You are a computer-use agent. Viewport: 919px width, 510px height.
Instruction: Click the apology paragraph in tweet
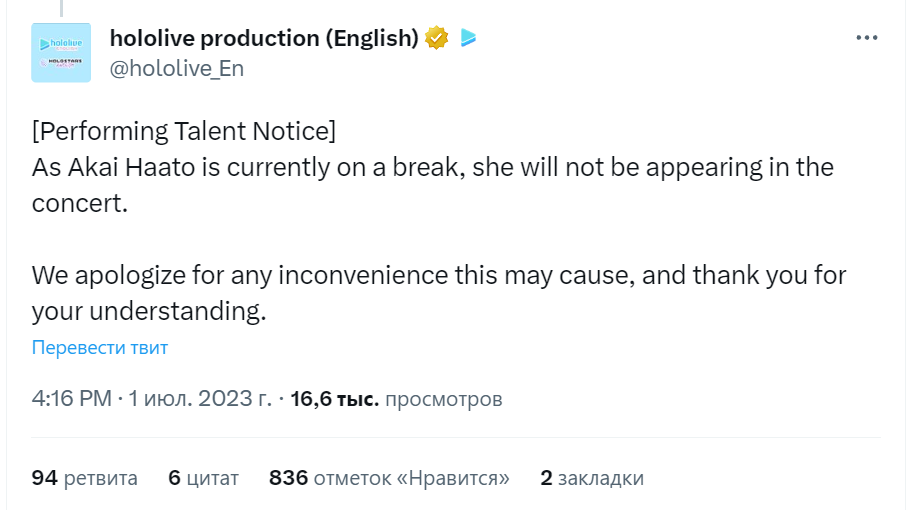pyautogui.click(x=439, y=293)
